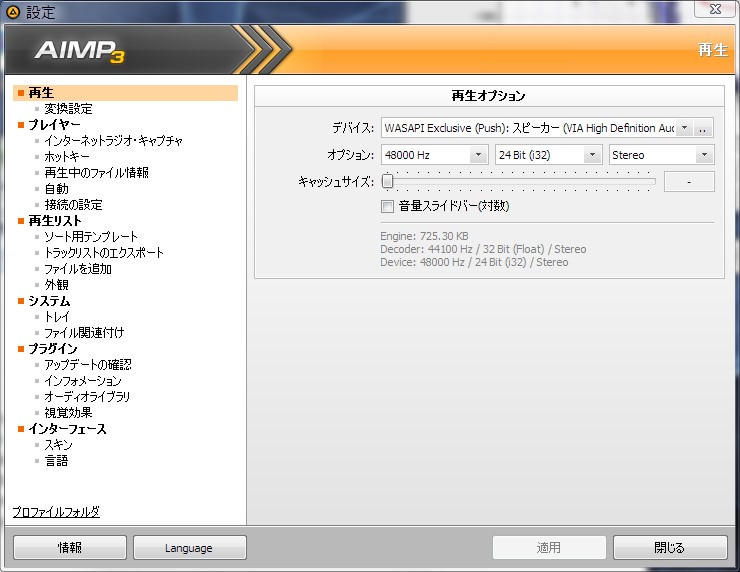Viewport: 740px width, 572px height.
Task: Open the ホットキー settings page
Action: coord(67,157)
